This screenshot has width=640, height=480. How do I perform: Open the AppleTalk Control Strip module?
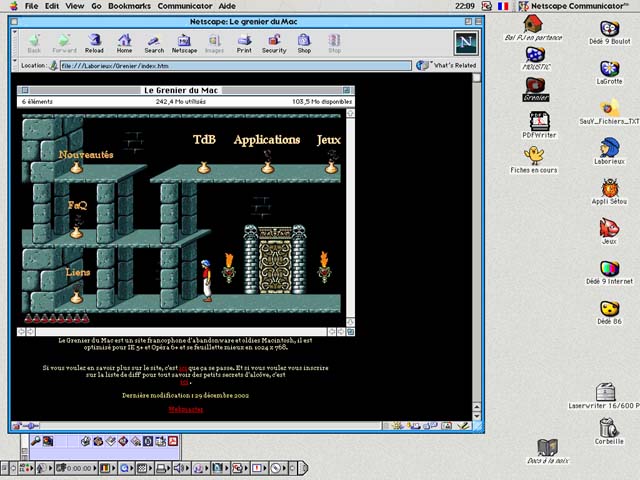pos(43,468)
